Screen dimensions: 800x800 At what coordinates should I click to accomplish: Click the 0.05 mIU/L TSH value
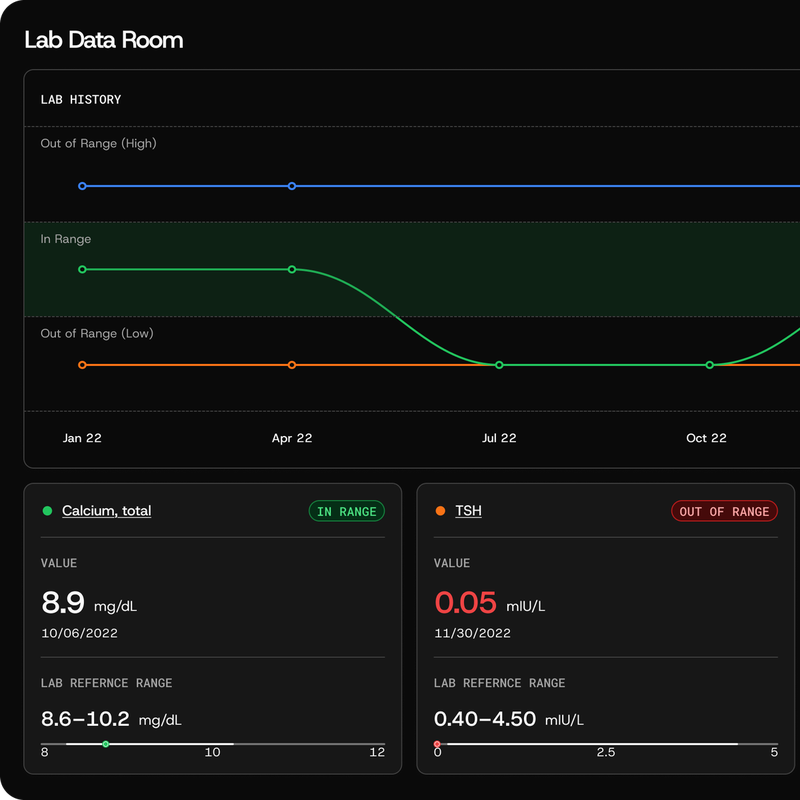coord(490,603)
